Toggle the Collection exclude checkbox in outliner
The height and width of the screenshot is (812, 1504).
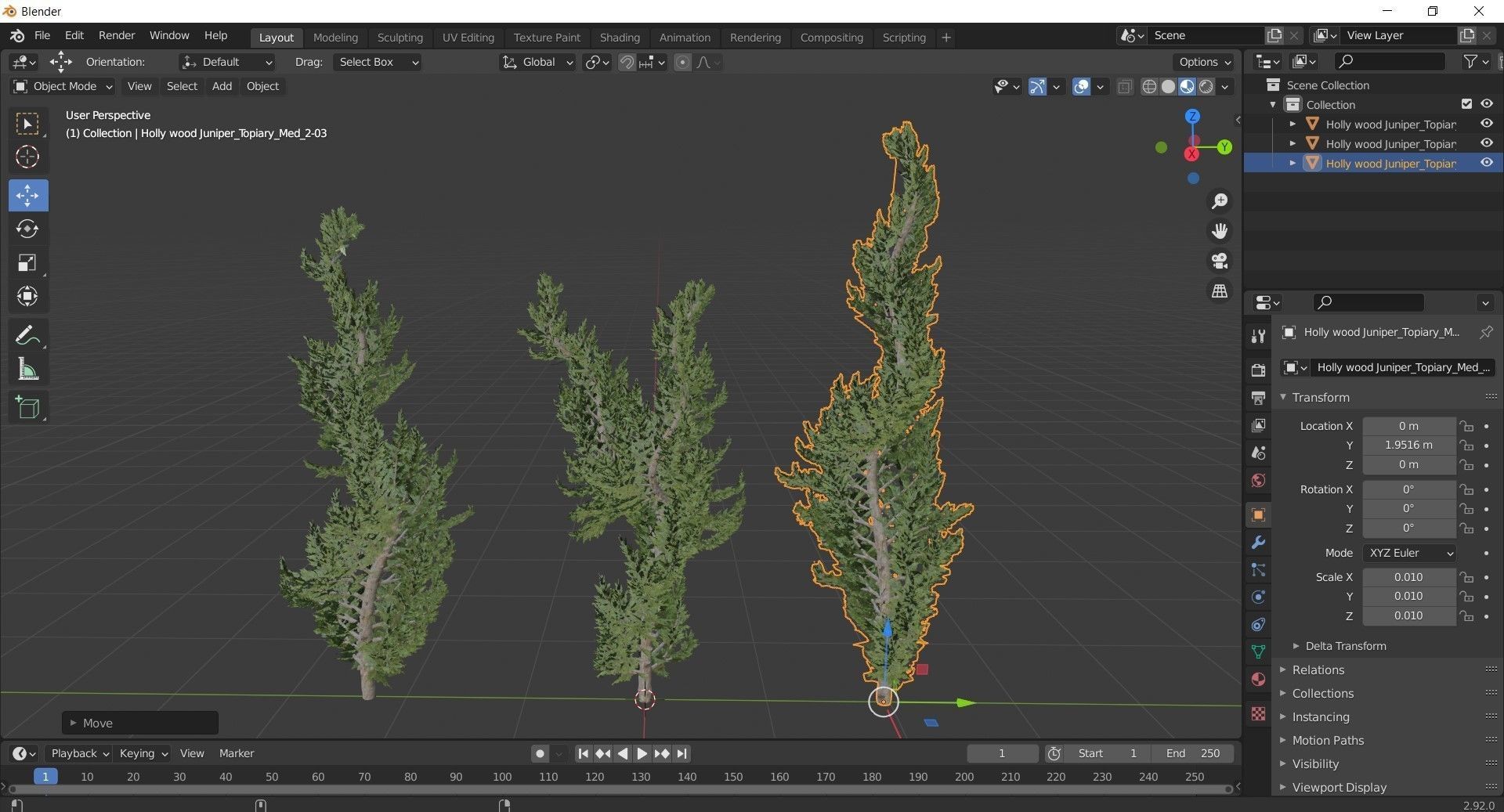pos(1466,104)
